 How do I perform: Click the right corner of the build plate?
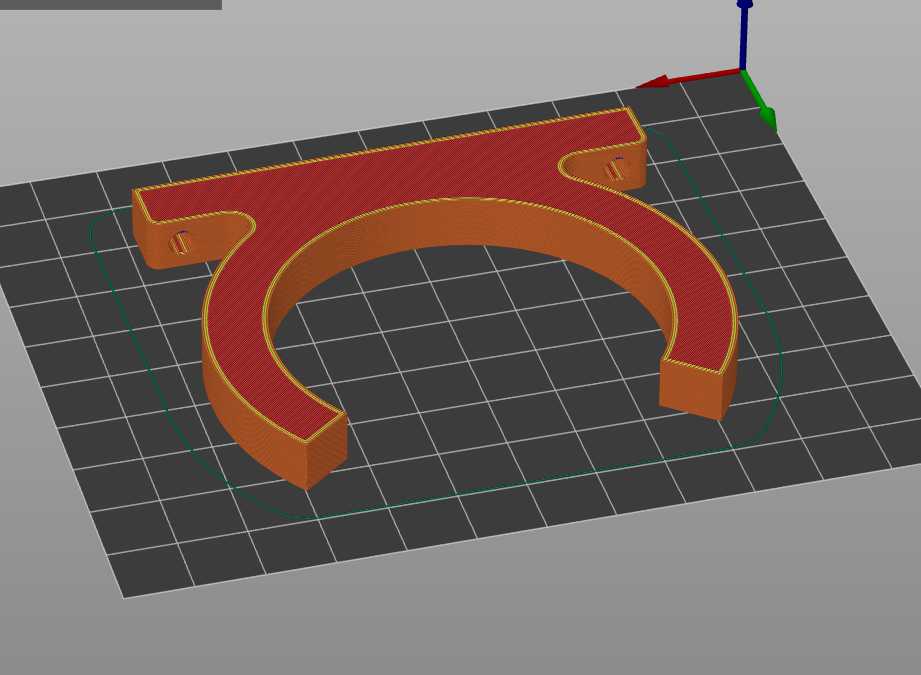click(888, 466)
